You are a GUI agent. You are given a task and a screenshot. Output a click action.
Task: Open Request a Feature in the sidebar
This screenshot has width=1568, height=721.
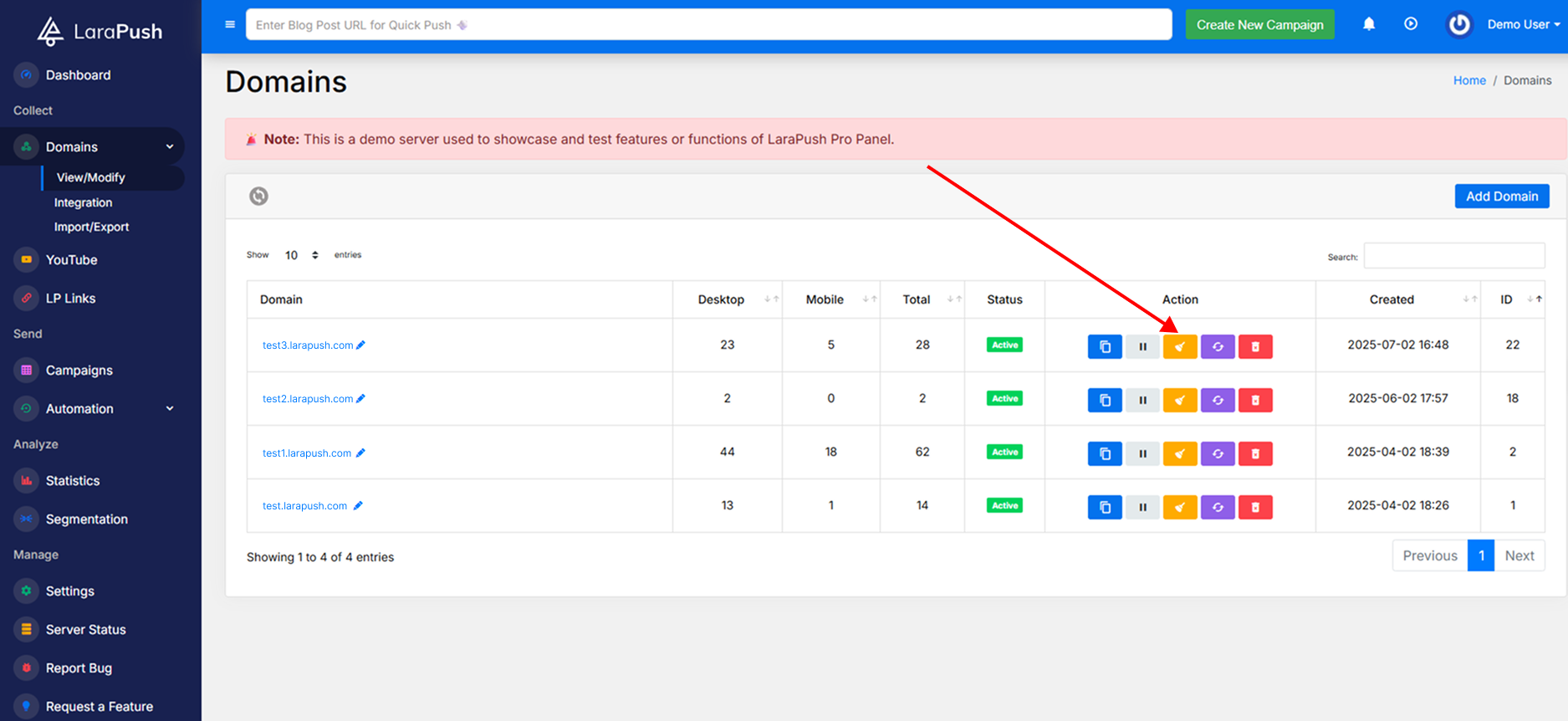pos(99,707)
